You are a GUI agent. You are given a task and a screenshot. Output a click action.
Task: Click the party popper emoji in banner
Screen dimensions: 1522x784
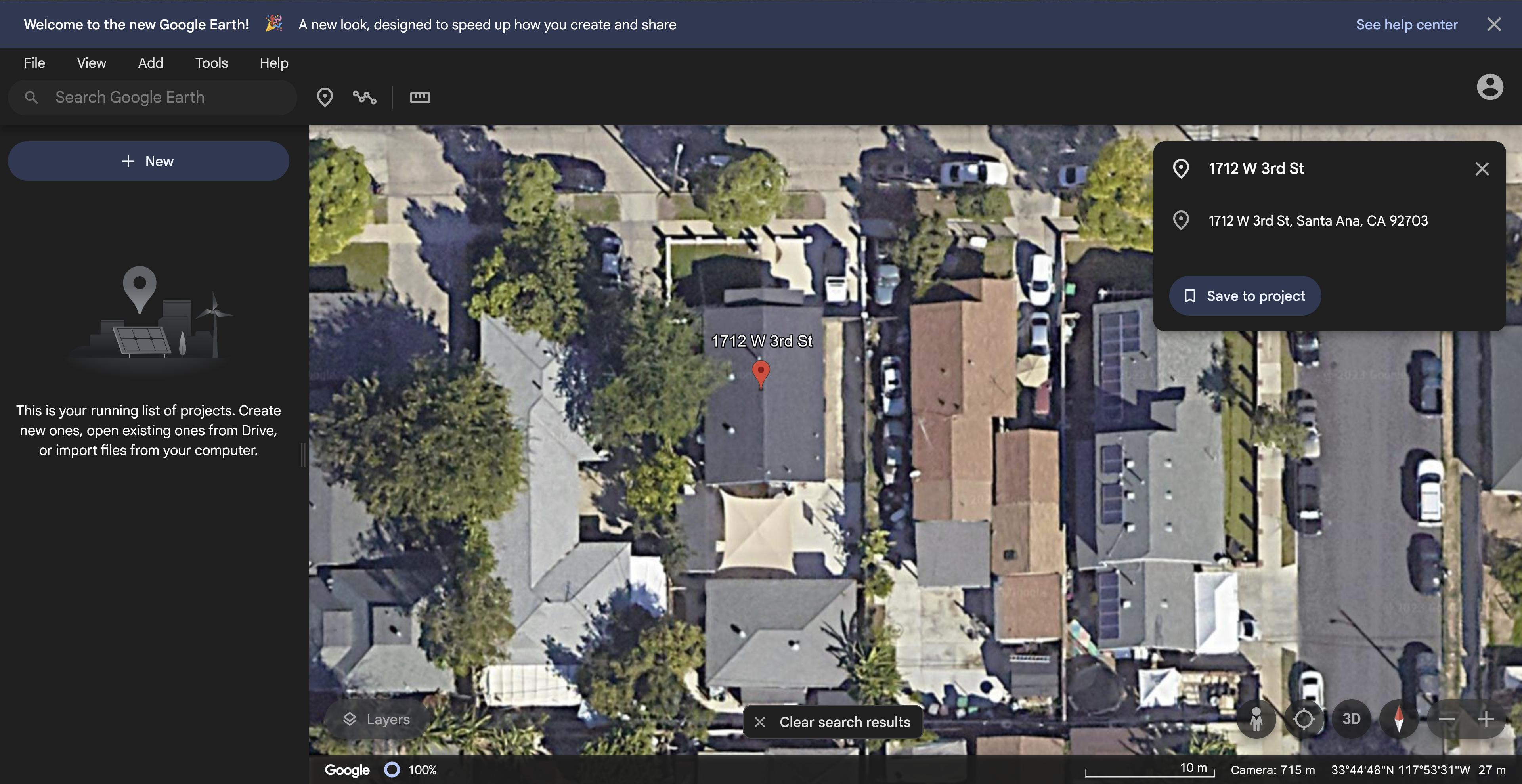coord(273,24)
